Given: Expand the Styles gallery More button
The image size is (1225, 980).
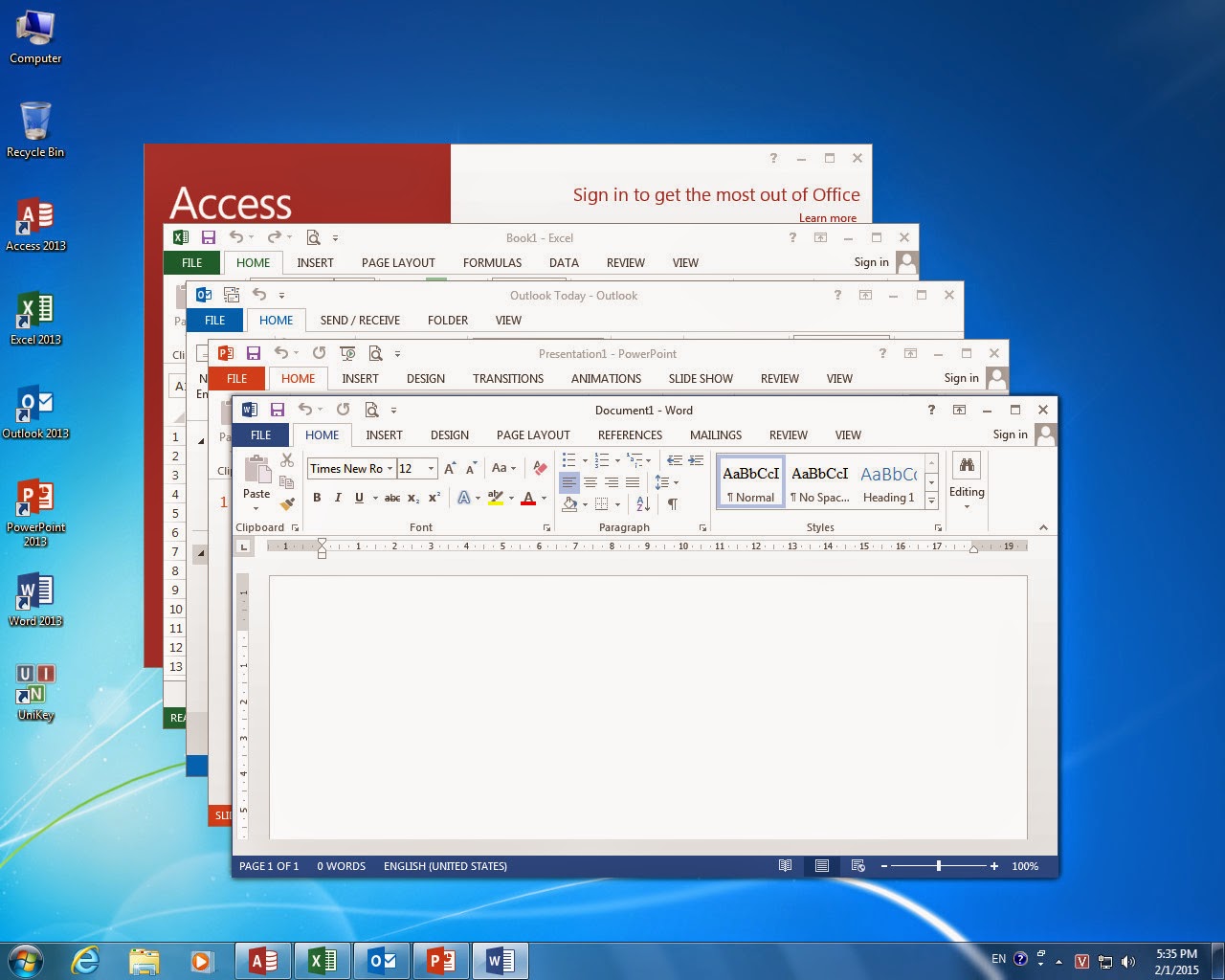Looking at the screenshot, I should click(932, 501).
